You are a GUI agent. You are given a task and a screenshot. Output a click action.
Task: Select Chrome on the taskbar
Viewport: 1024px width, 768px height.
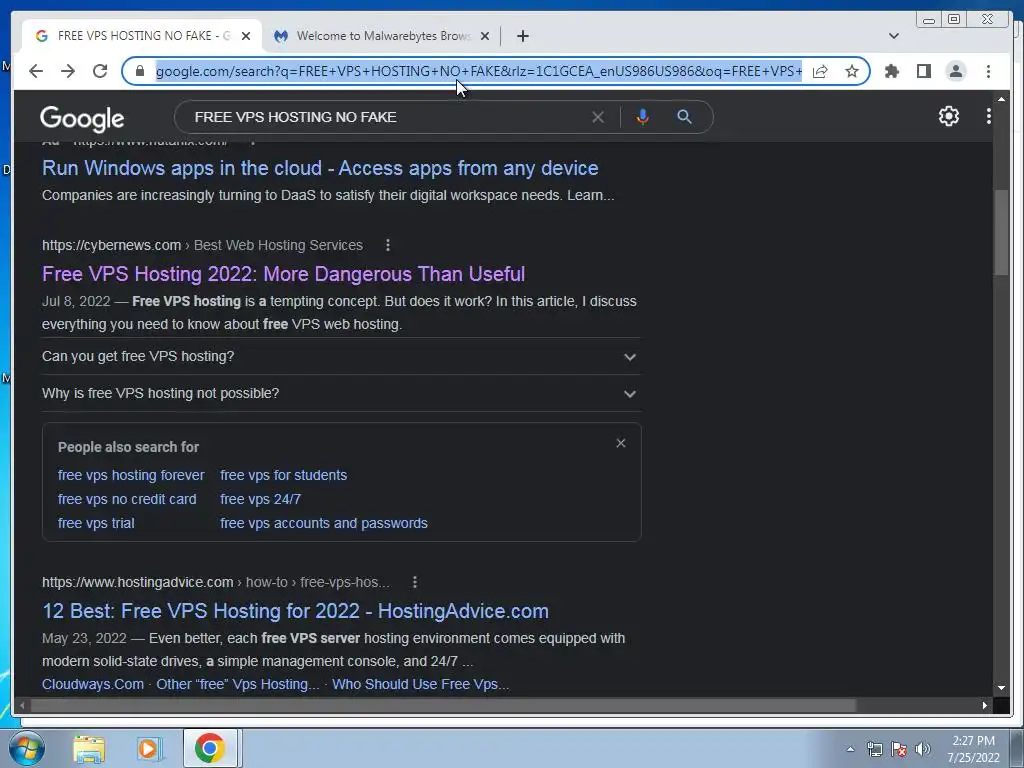click(x=210, y=748)
